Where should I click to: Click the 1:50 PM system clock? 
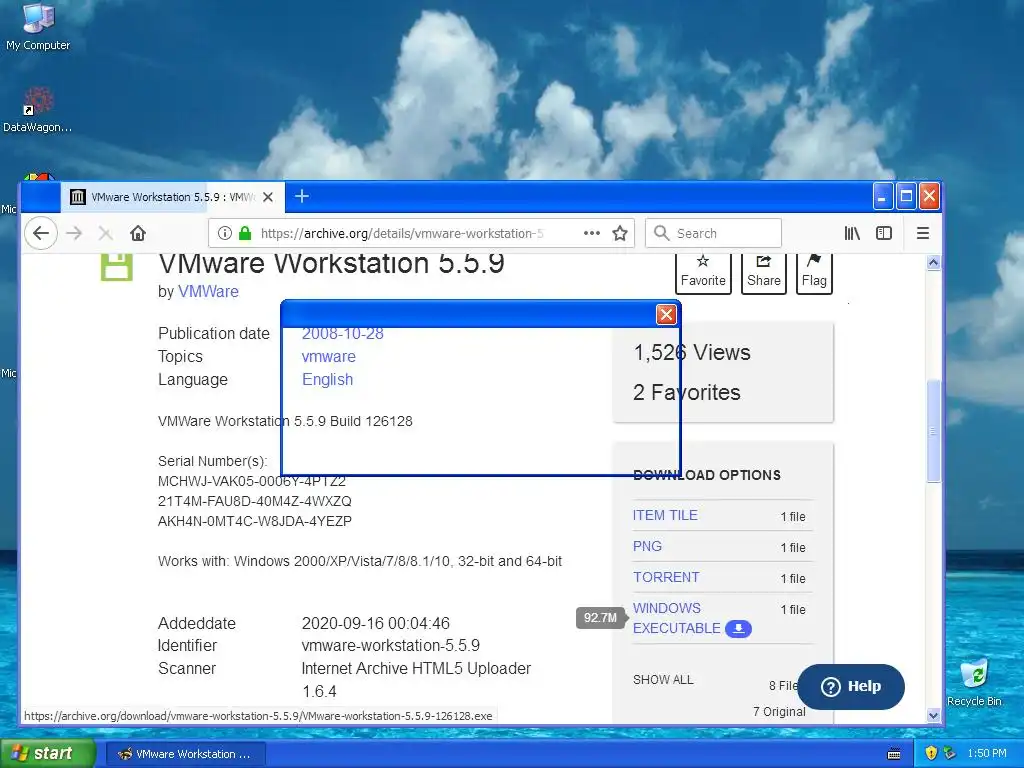987,754
